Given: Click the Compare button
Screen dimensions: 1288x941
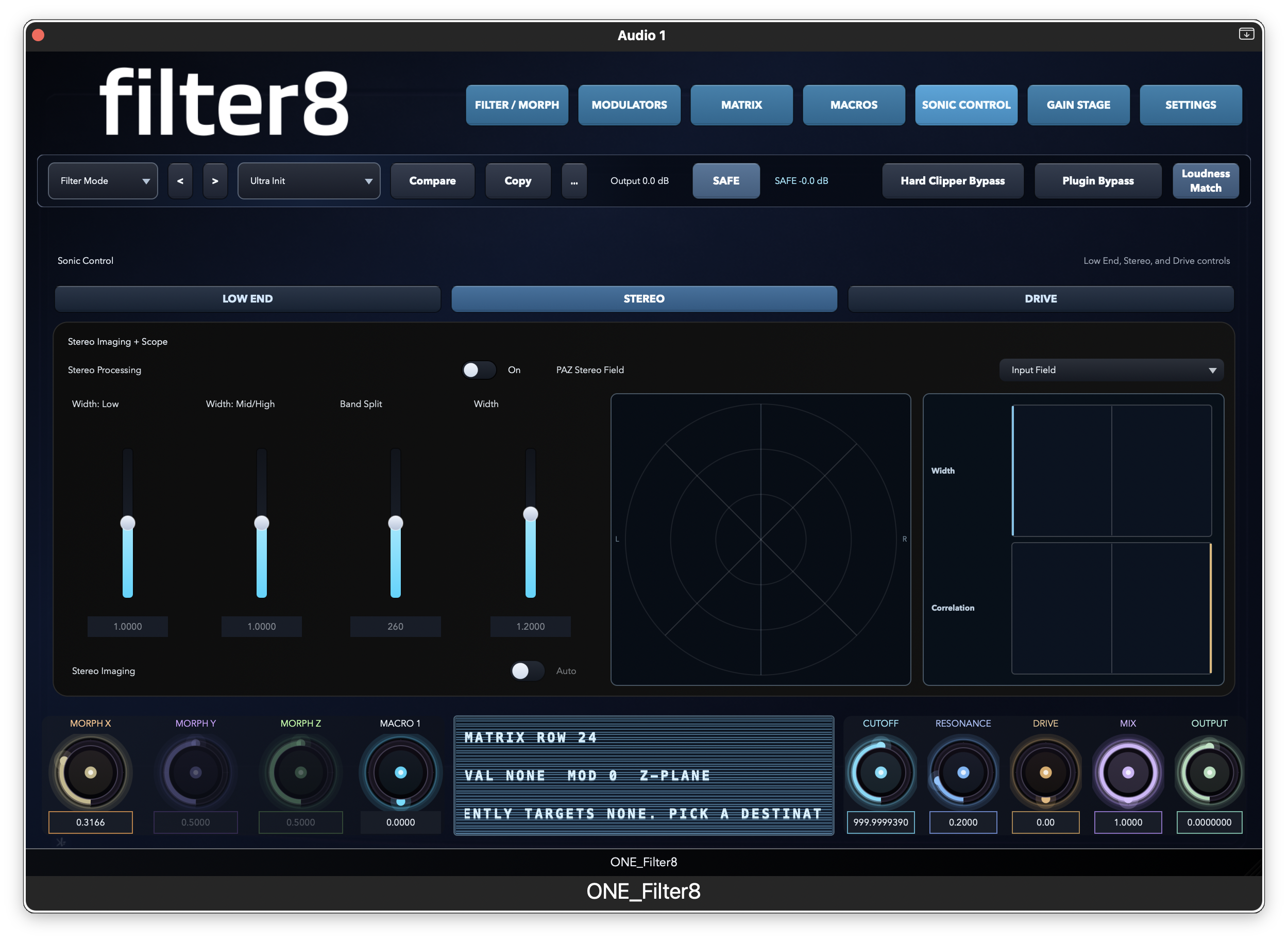Looking at the screenshot, I should (432, 180).
